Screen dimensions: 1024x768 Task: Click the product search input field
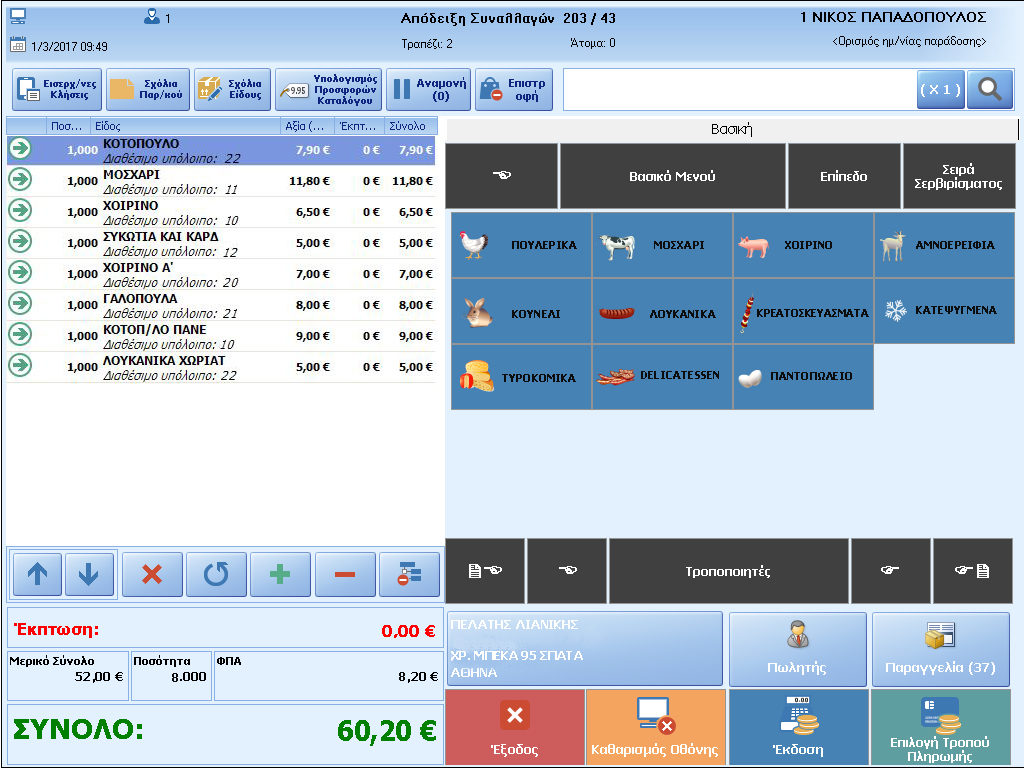[740, 89]
